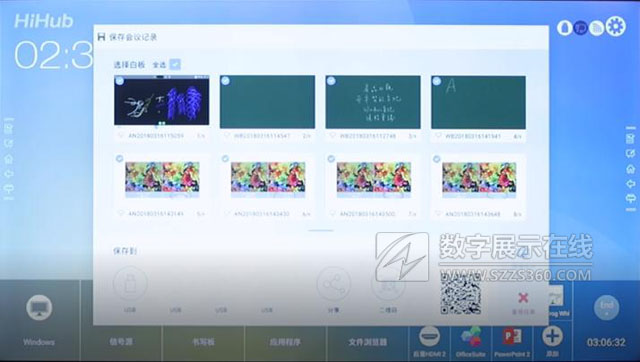This screenshot has width=640, height=362.
Task: Open the PowerPoint 2 shortcut
Action: (512, 337)
